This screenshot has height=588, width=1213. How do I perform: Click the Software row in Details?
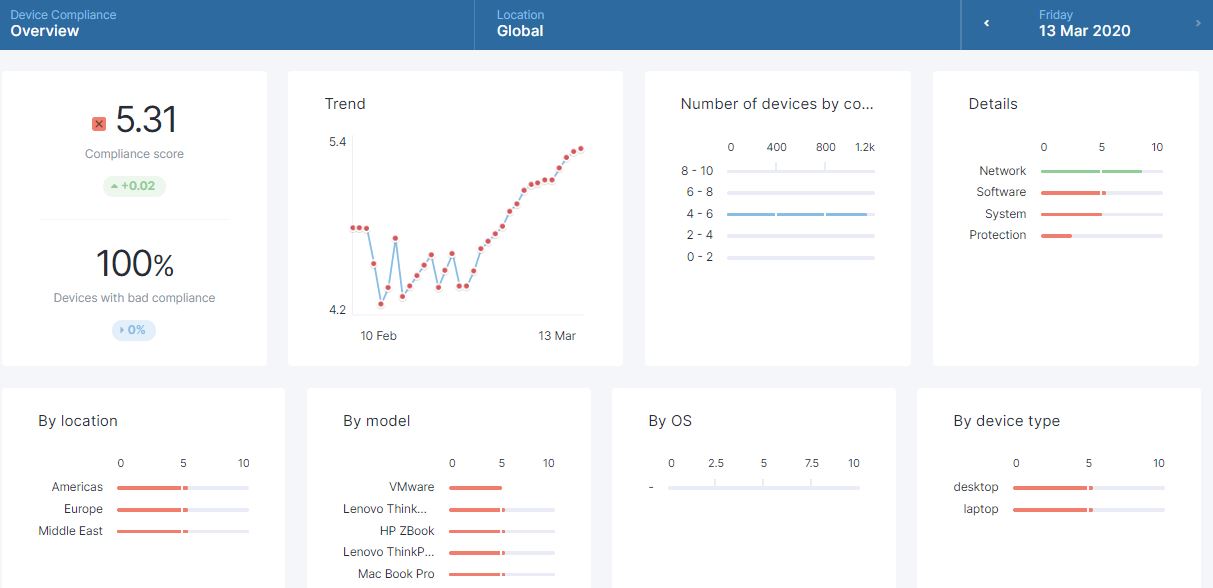tap(1001, 192)
